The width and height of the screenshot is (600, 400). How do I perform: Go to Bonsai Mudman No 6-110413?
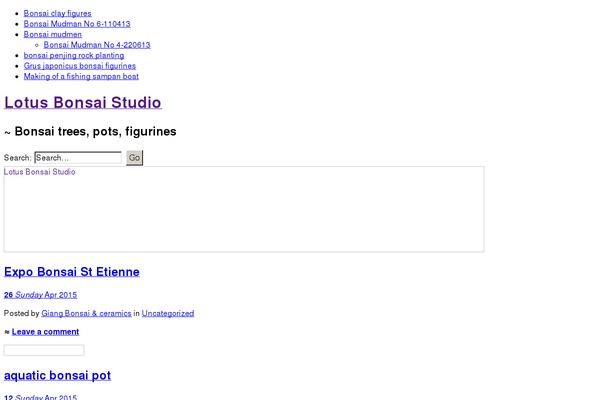pos(77,23)
